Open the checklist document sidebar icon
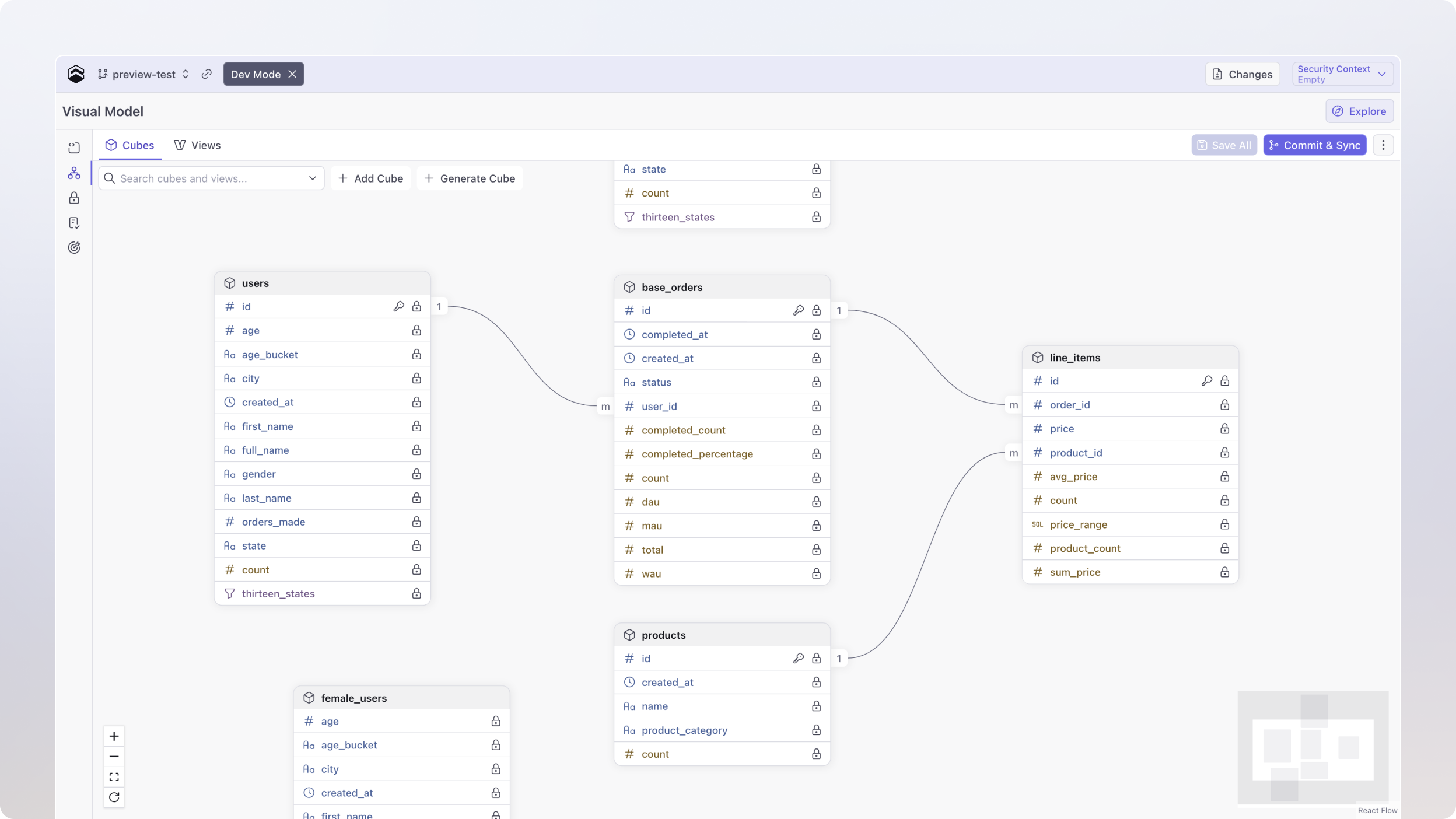Image resolution: width=1456 pixels, height=819 pixels. 74,223
